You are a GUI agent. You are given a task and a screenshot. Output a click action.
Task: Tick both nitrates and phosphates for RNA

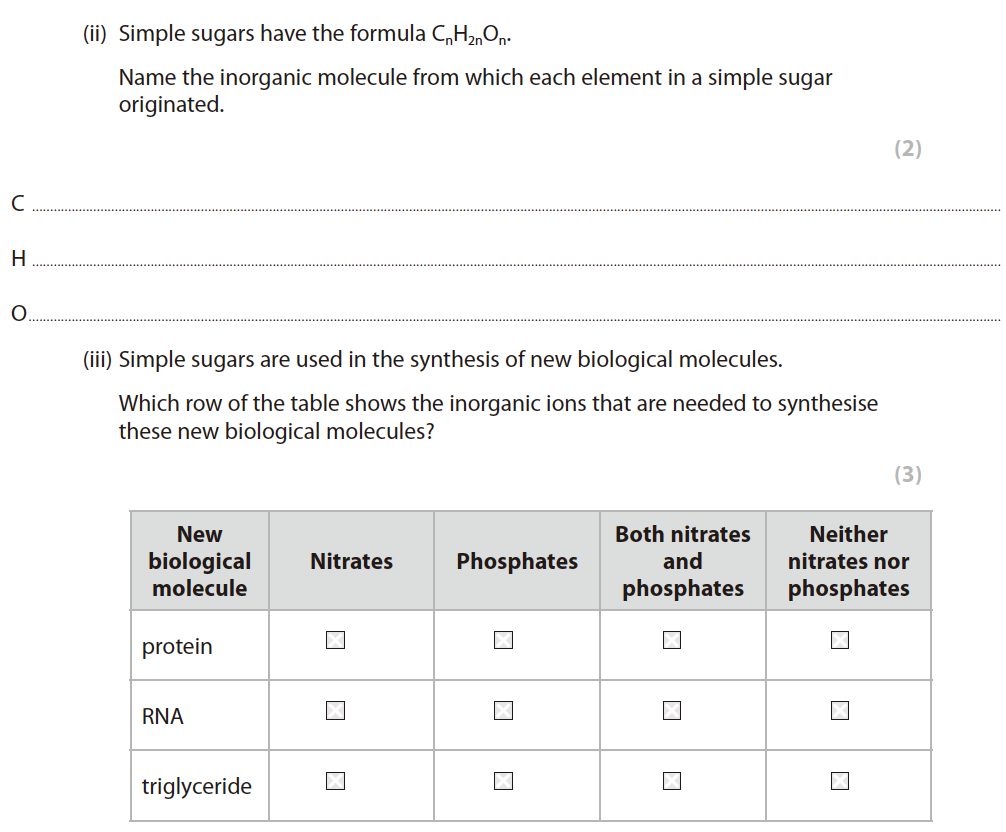pos(671,711)
